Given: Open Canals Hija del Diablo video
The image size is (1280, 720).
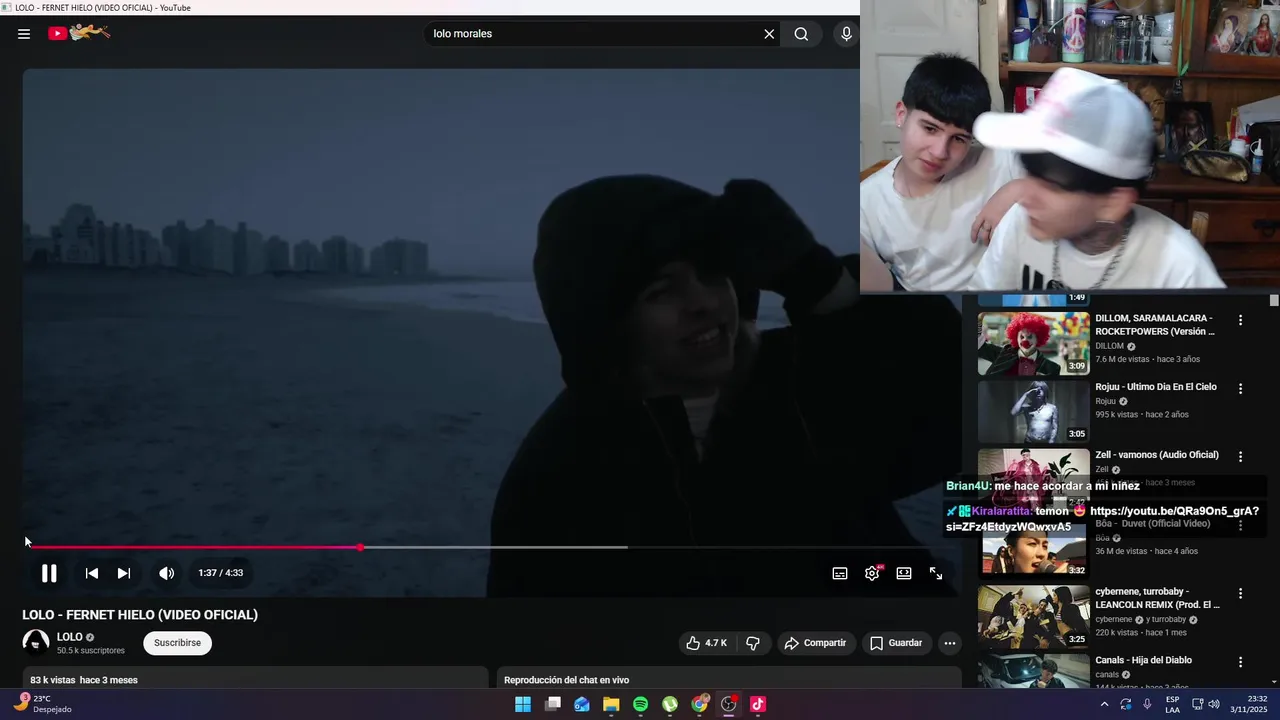Looking at the screenshot, I should pos(1143,660).
